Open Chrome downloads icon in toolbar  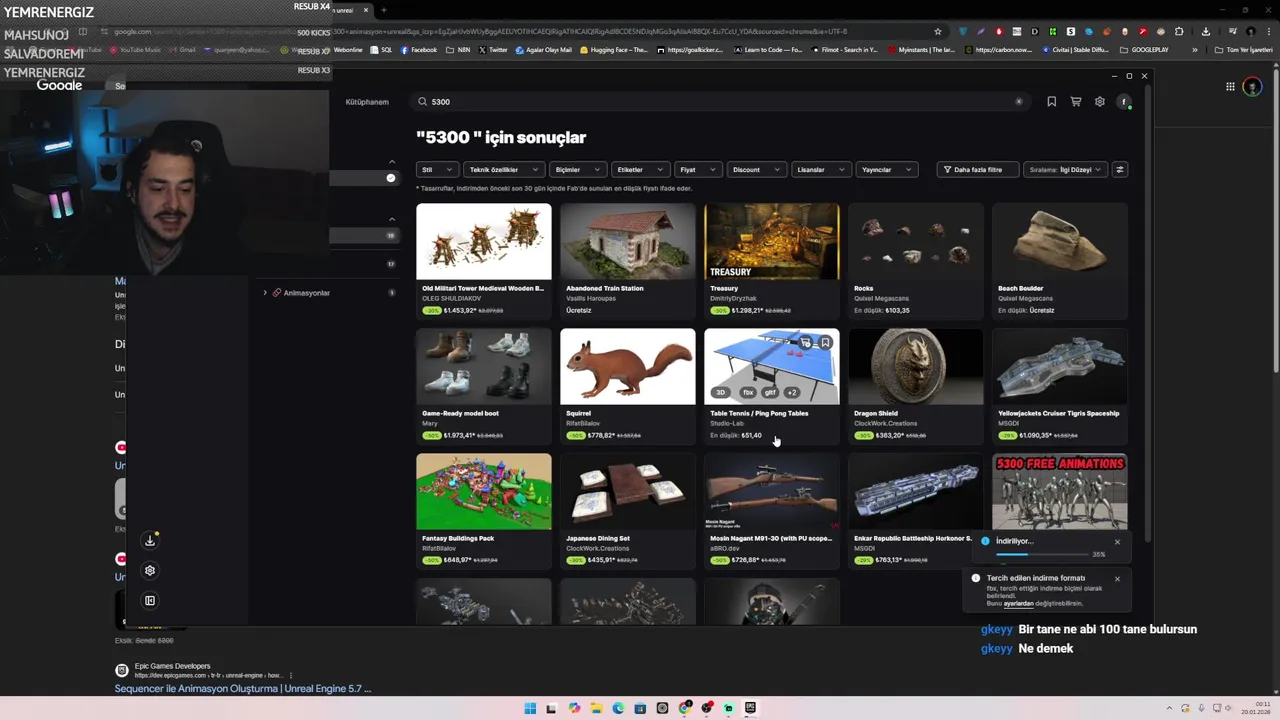(1206, 31)
